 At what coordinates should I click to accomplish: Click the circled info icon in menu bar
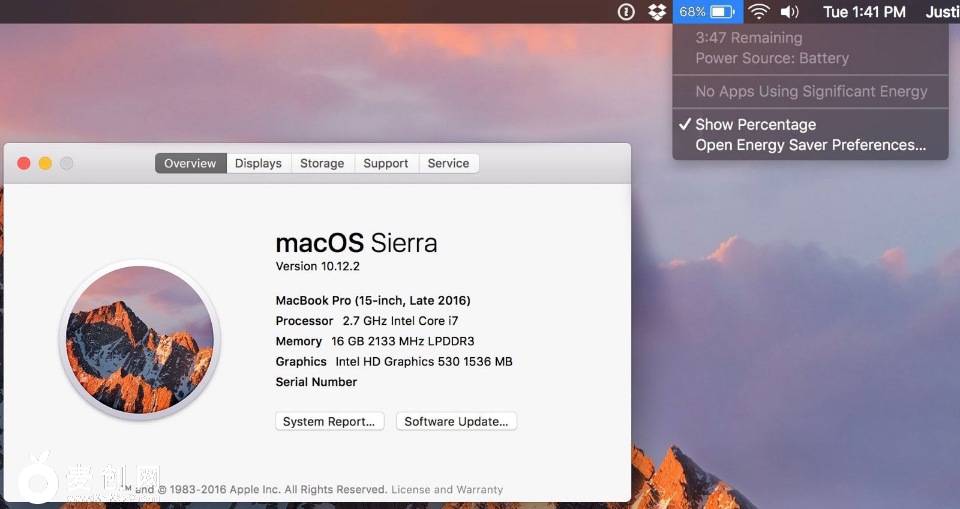[627, 12]
